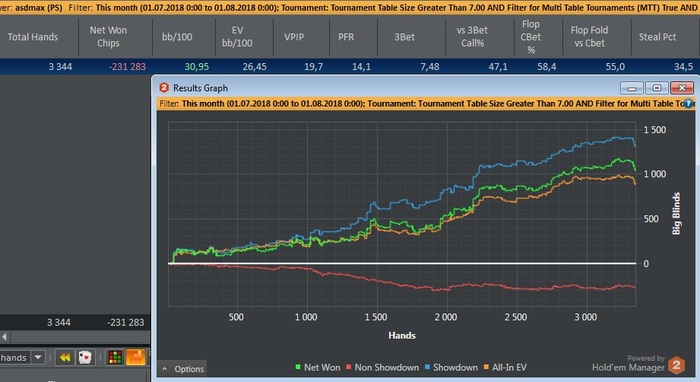Toggle the Net Won legend entry
The height and width of the screenshot is (382, 700).
pyautogui.click(x=317, y=367)
